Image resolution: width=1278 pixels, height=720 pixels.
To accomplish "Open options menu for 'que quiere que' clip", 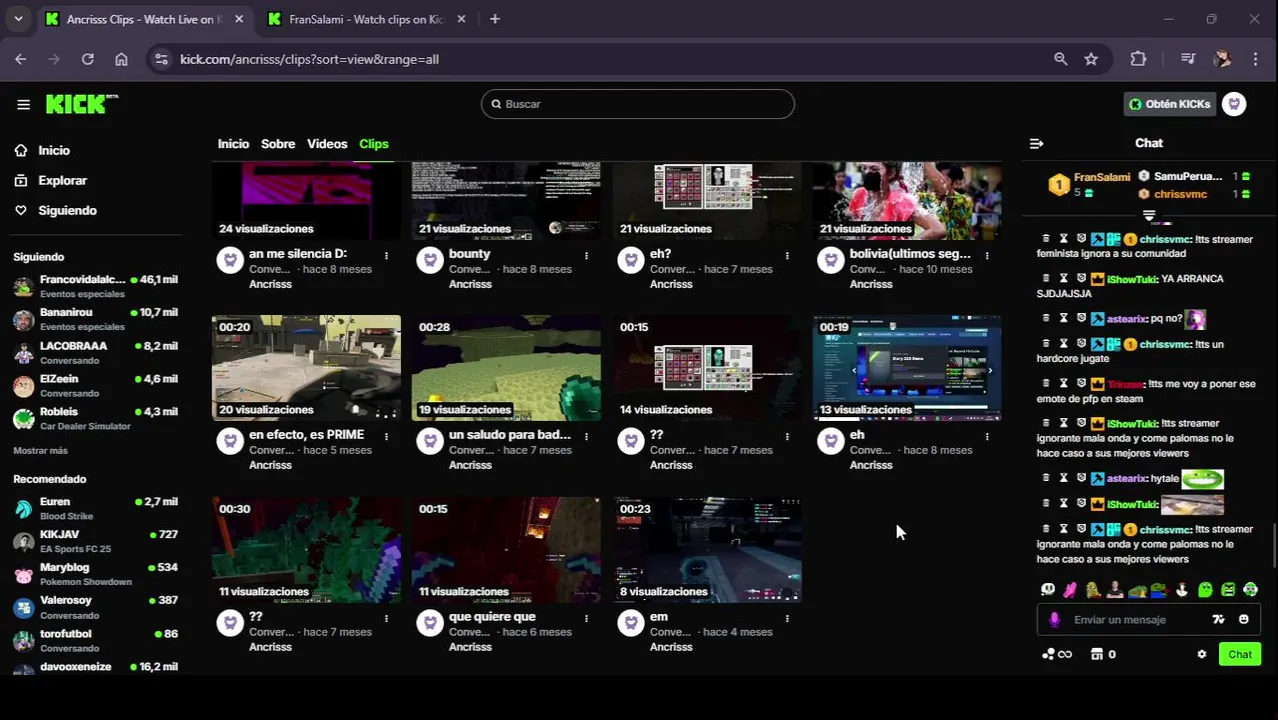I will click(586, 619).
